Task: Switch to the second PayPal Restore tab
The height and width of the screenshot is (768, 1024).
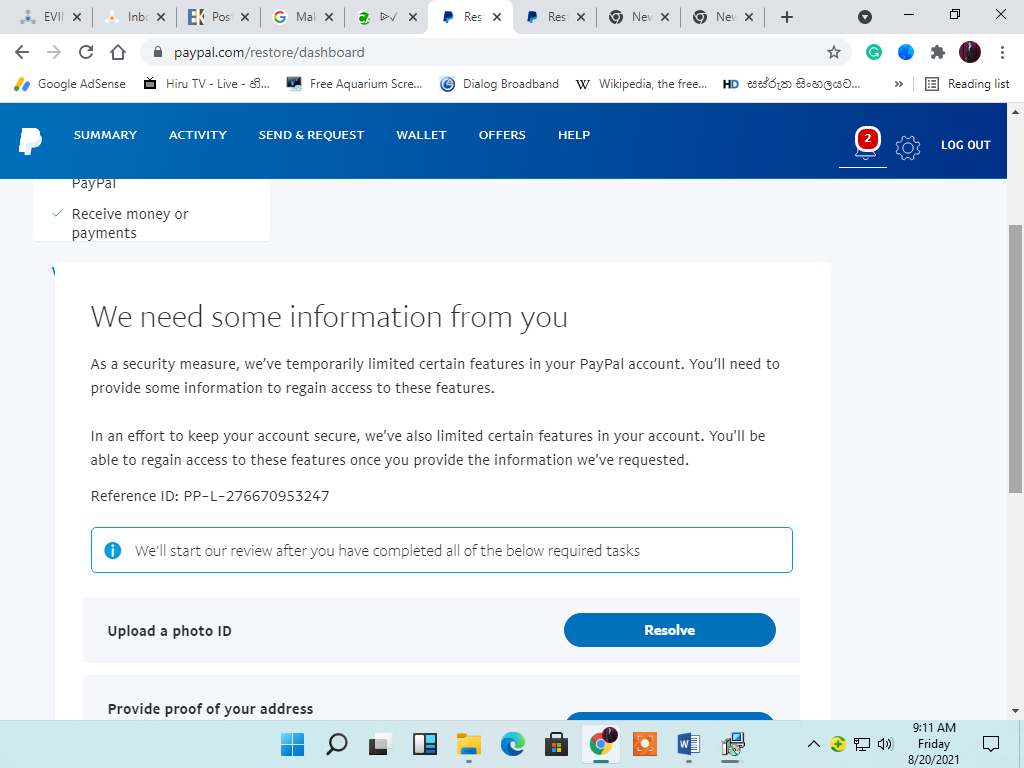Action: (547, 17)
